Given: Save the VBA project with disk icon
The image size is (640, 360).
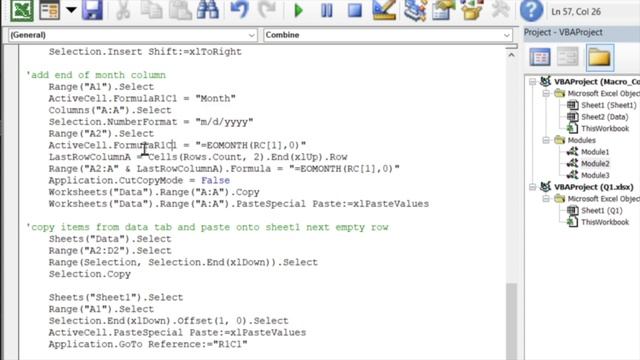Looking at the screenshot, I should (x=92, y=10).
